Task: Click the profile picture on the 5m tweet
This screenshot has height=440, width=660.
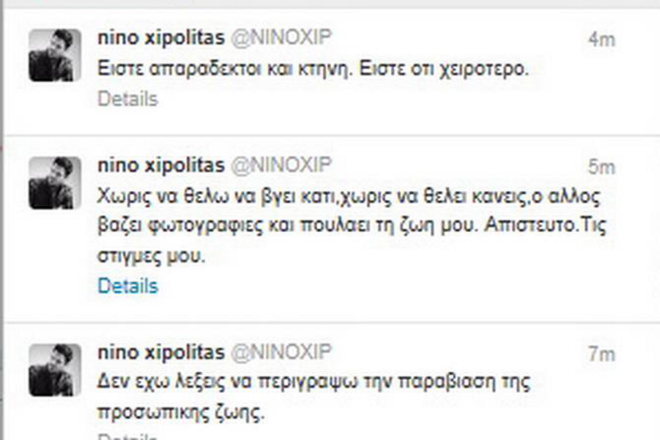Action: 55,183
